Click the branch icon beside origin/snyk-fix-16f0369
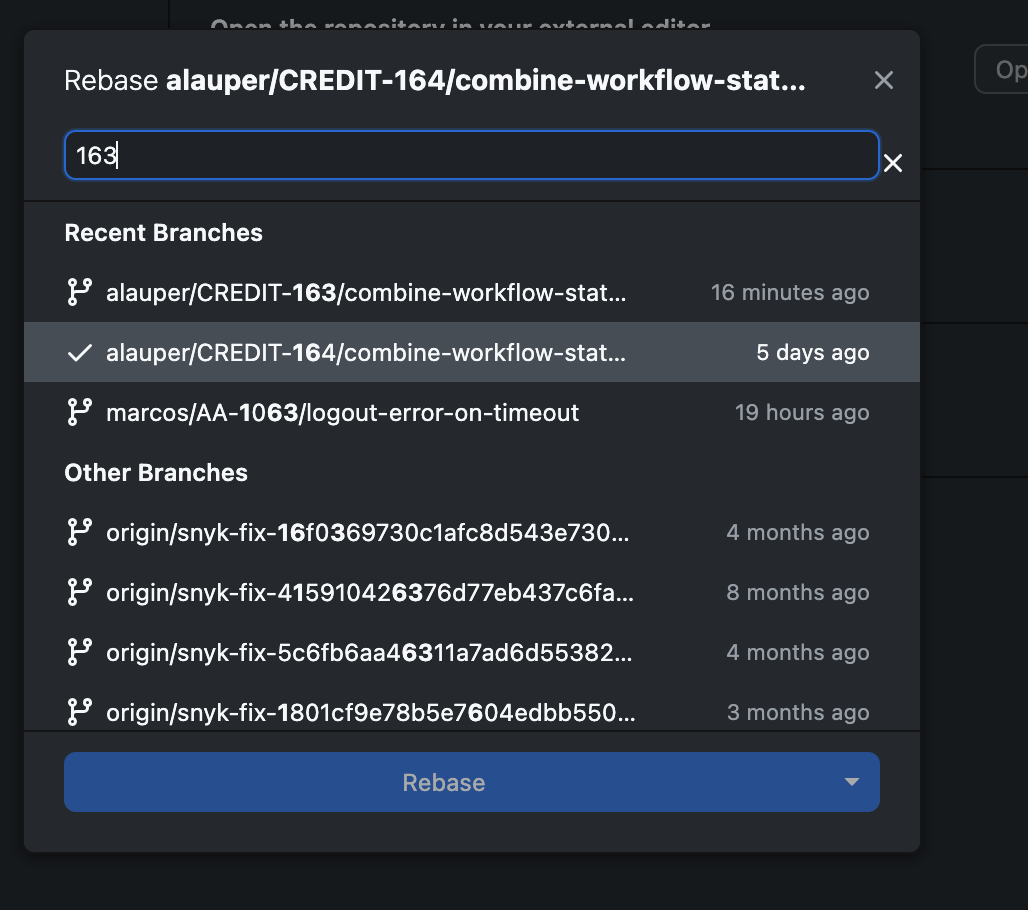 click(x=79, y=532)
